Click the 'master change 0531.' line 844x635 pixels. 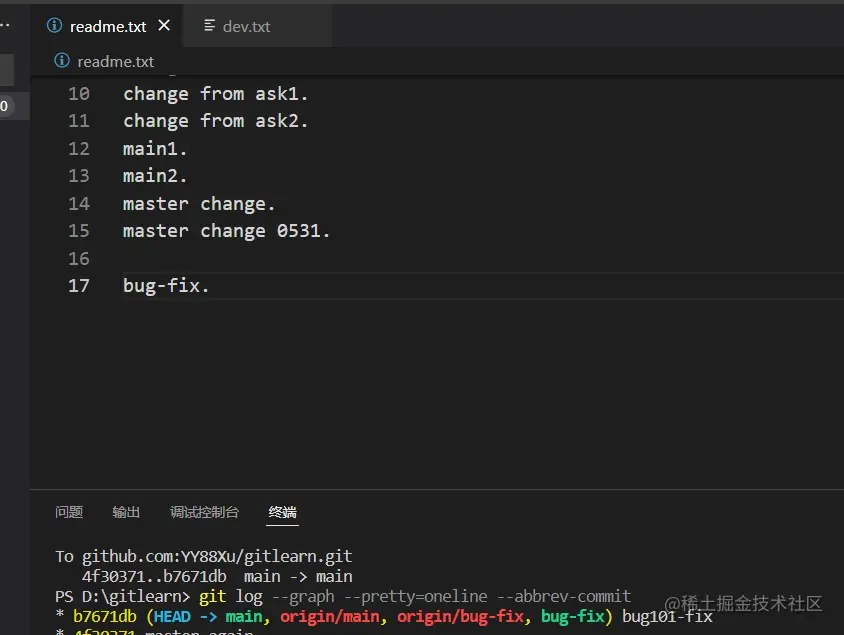[226, 231]
